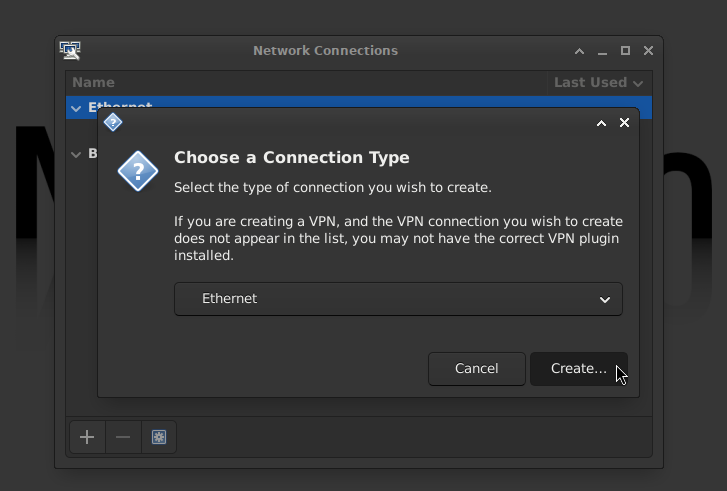Click the large question diamond icon
This screenshot has height=491, width=727.
[x=138, y=171]
